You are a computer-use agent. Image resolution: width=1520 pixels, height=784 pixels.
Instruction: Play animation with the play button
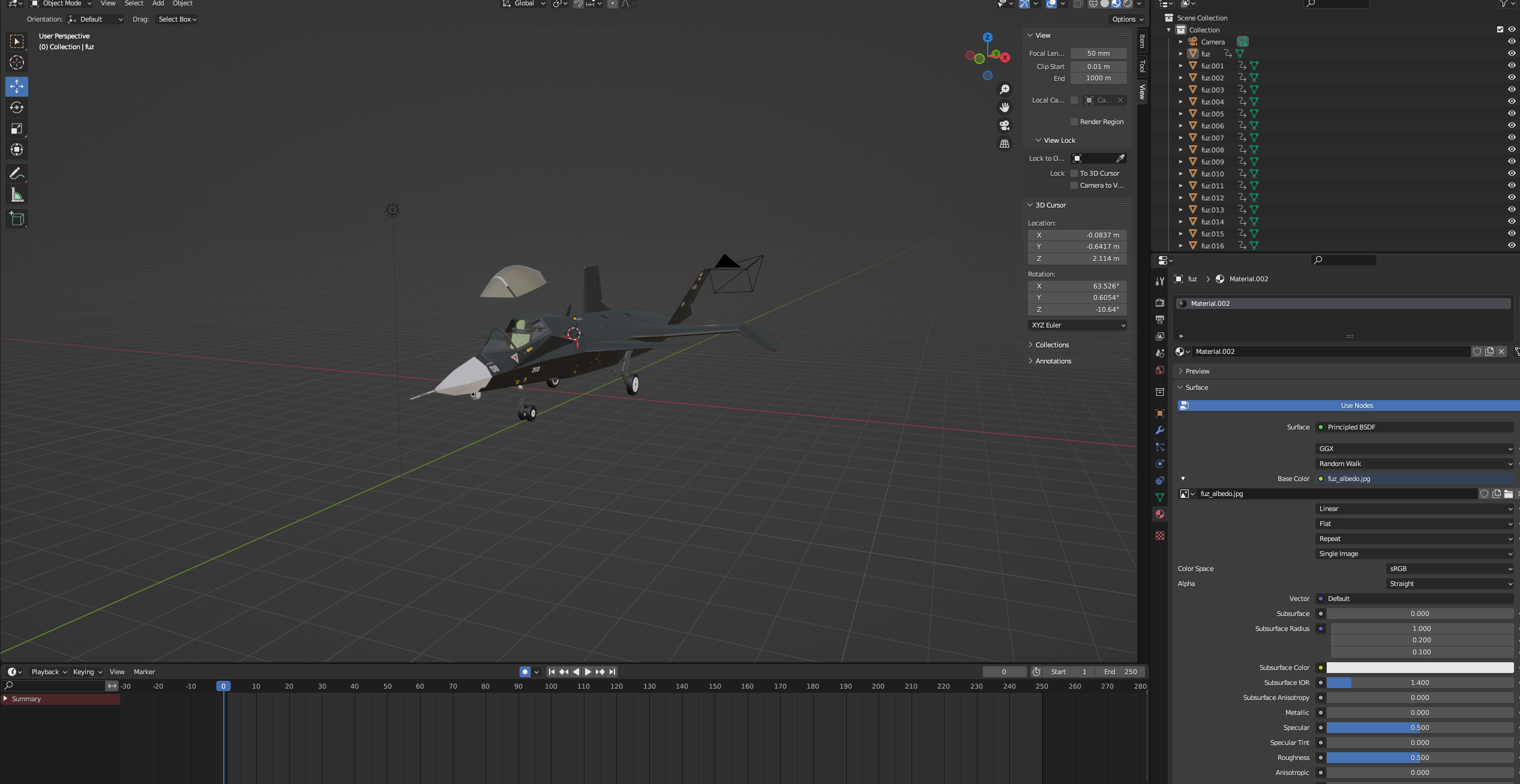pyautogui.click(x=588, y=672)
